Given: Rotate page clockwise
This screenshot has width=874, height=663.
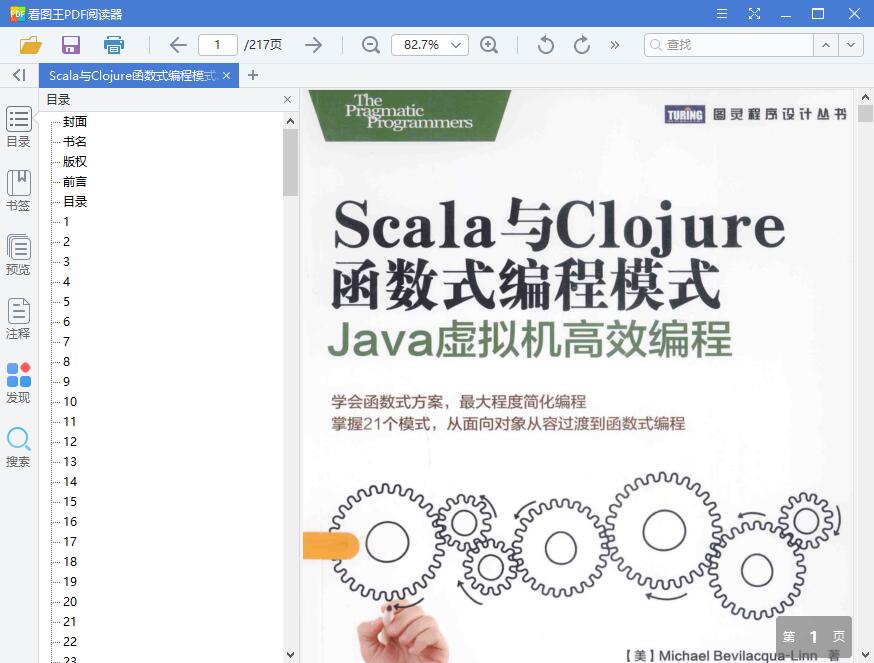Looking at the screenshot, I should (582, 45).
